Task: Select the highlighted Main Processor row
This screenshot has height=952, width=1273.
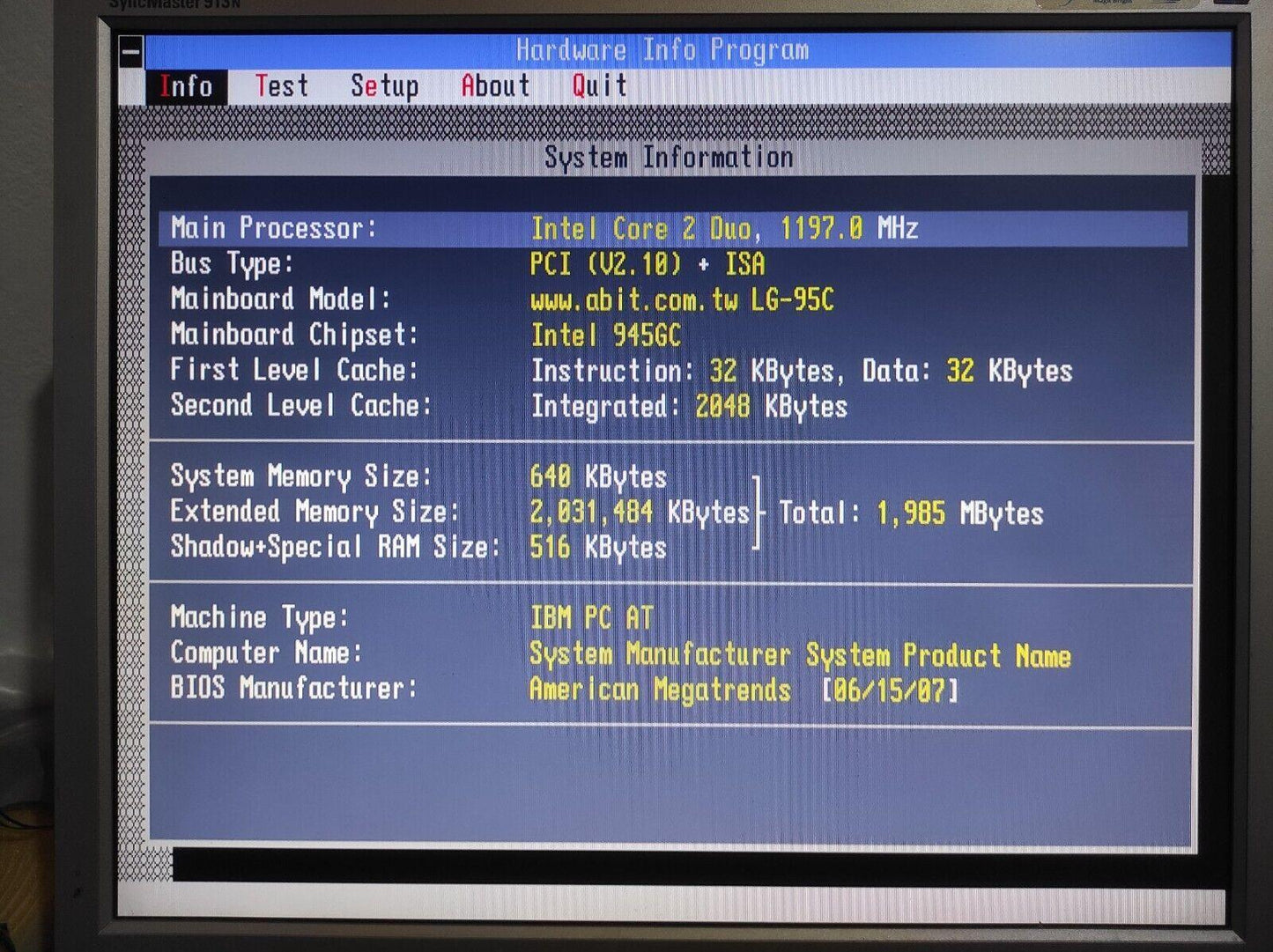Action: (x=672, y=229)
